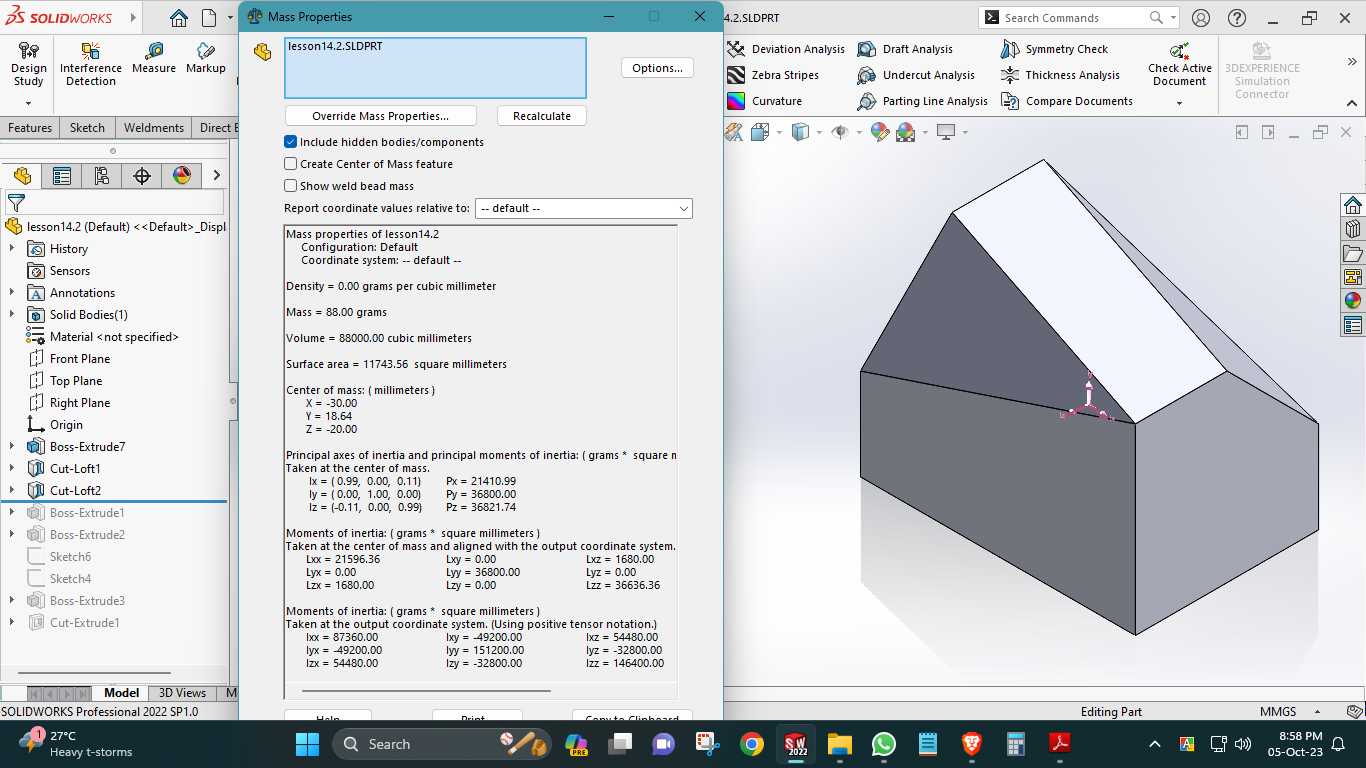
Task: Launch Interference Detection
Action: pos(91,65)
